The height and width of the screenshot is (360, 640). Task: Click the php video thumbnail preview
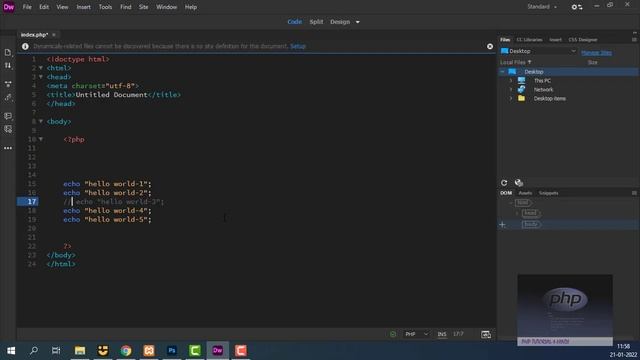565,310
